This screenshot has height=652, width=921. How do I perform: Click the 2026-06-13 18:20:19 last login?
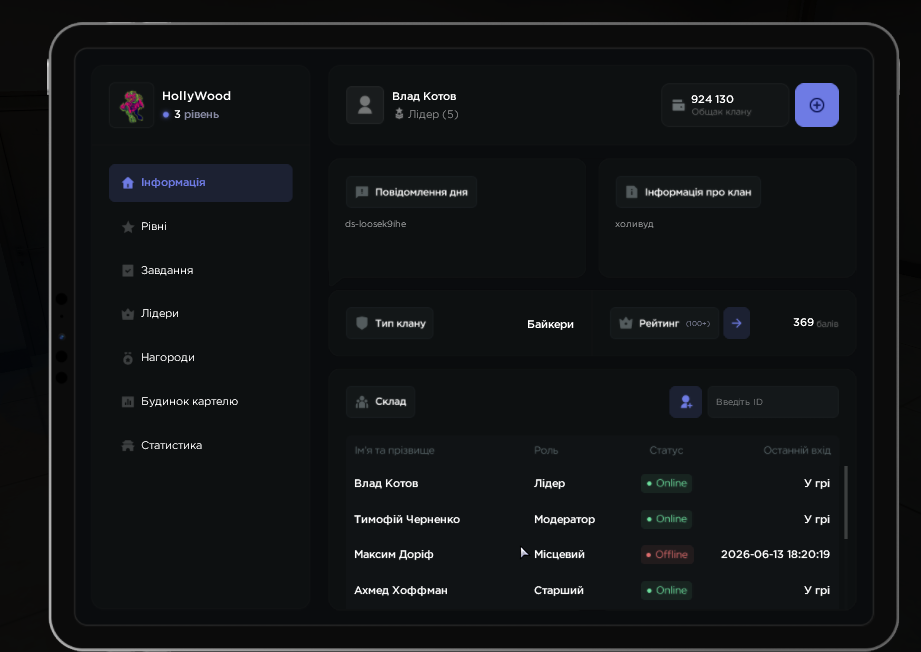point(775,554)
